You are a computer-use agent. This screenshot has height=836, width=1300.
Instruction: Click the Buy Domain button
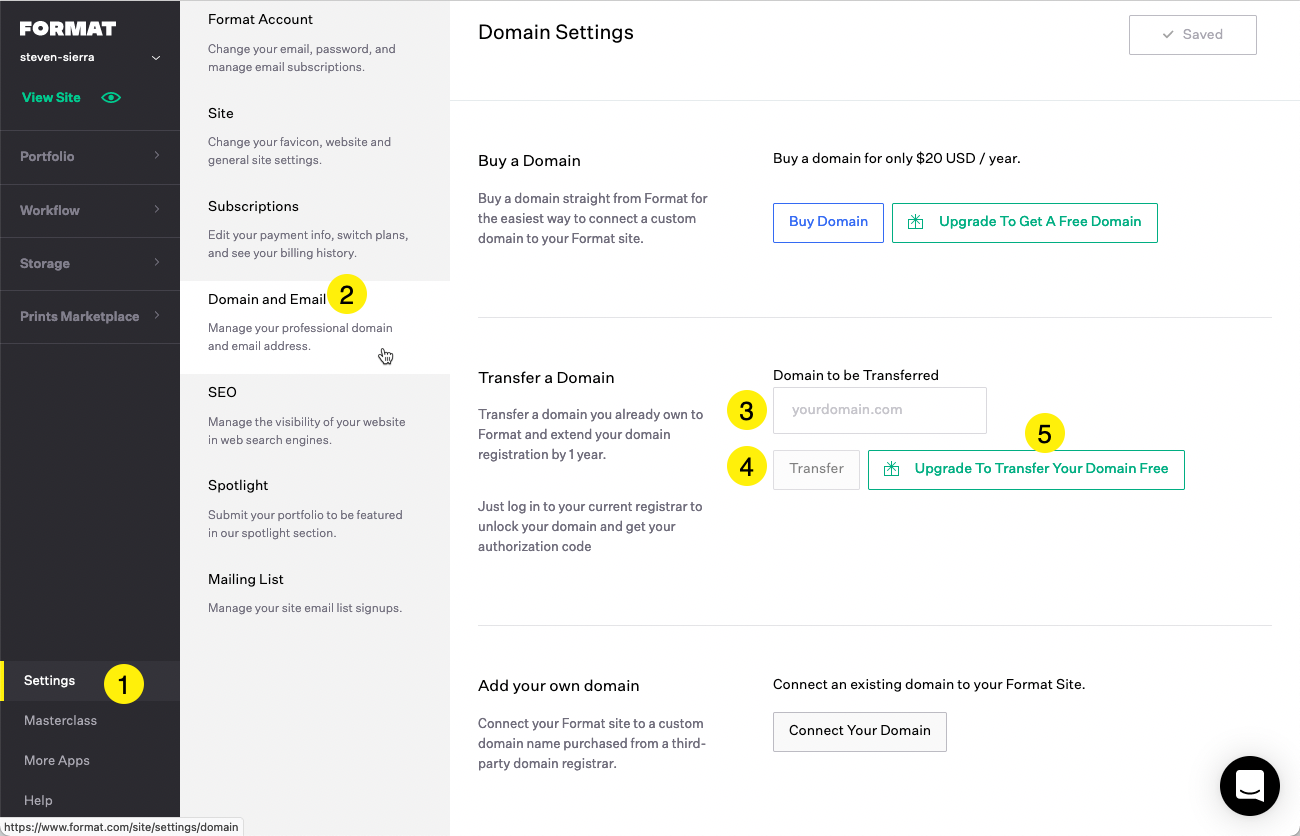point(828,222)
